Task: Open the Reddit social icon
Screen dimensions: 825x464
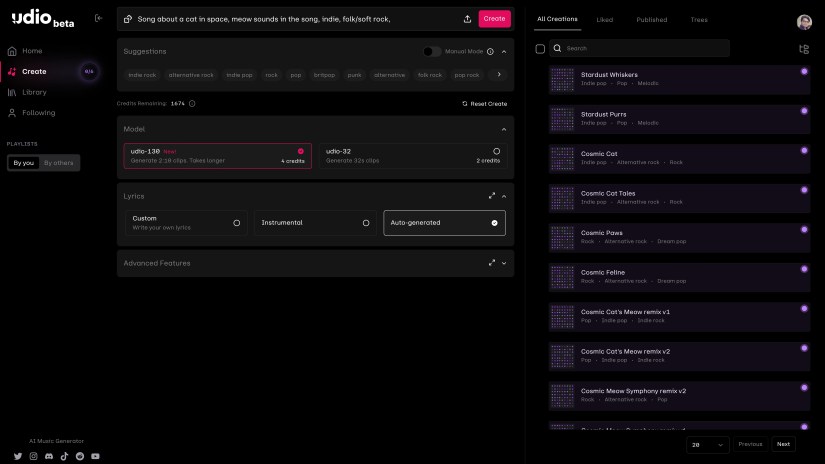Action: (x=80, y=456)
